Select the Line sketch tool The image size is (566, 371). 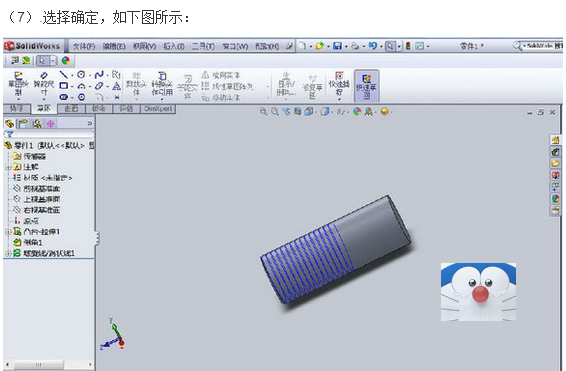(64, 75)
